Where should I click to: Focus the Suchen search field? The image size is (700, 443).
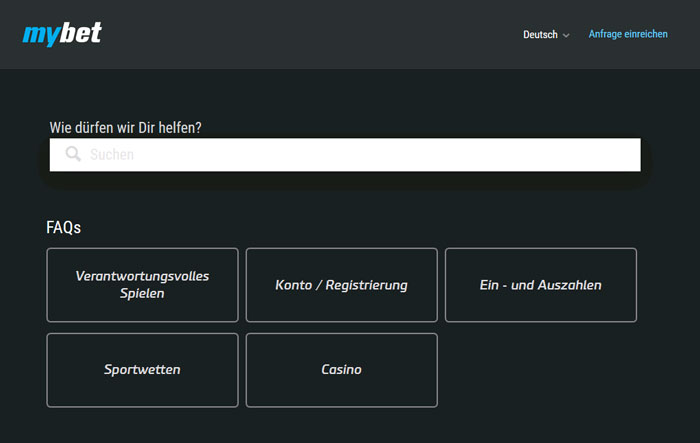click(345, 155)
